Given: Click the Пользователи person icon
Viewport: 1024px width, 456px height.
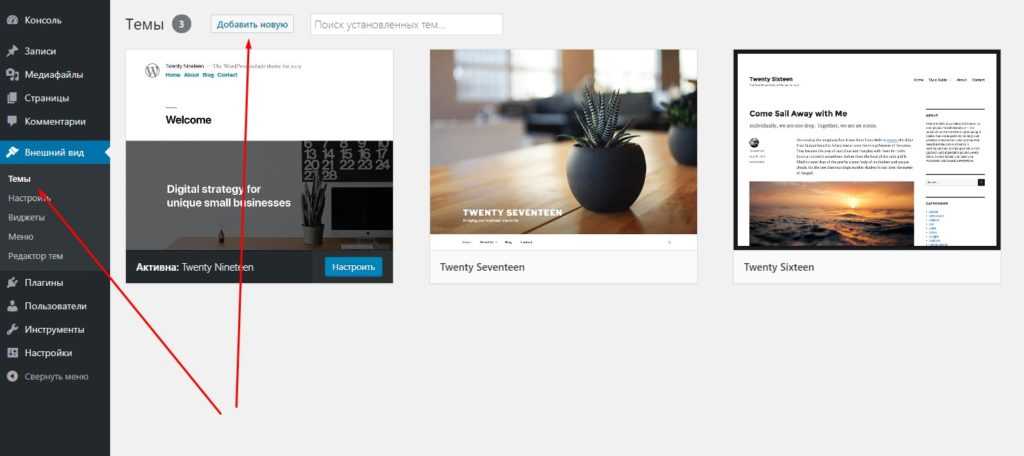Looking at the screenshot, I should click(x=12, y=306).
